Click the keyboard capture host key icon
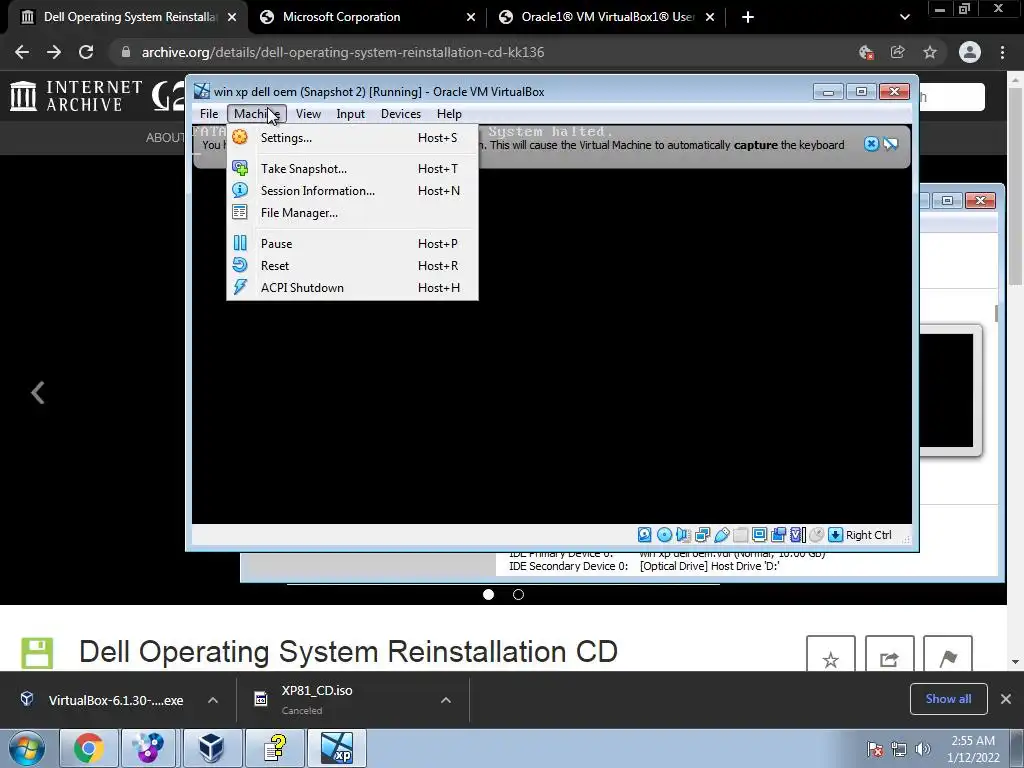Image resolution: width=1024 pixels, height=768 pixels. click(835, 535)
